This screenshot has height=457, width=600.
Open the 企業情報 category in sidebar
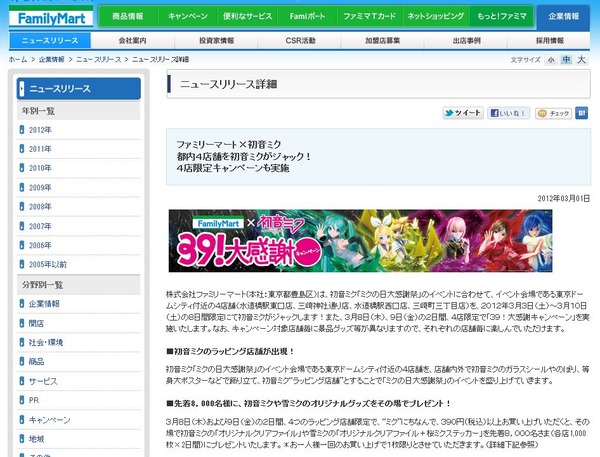click(44, 304)
